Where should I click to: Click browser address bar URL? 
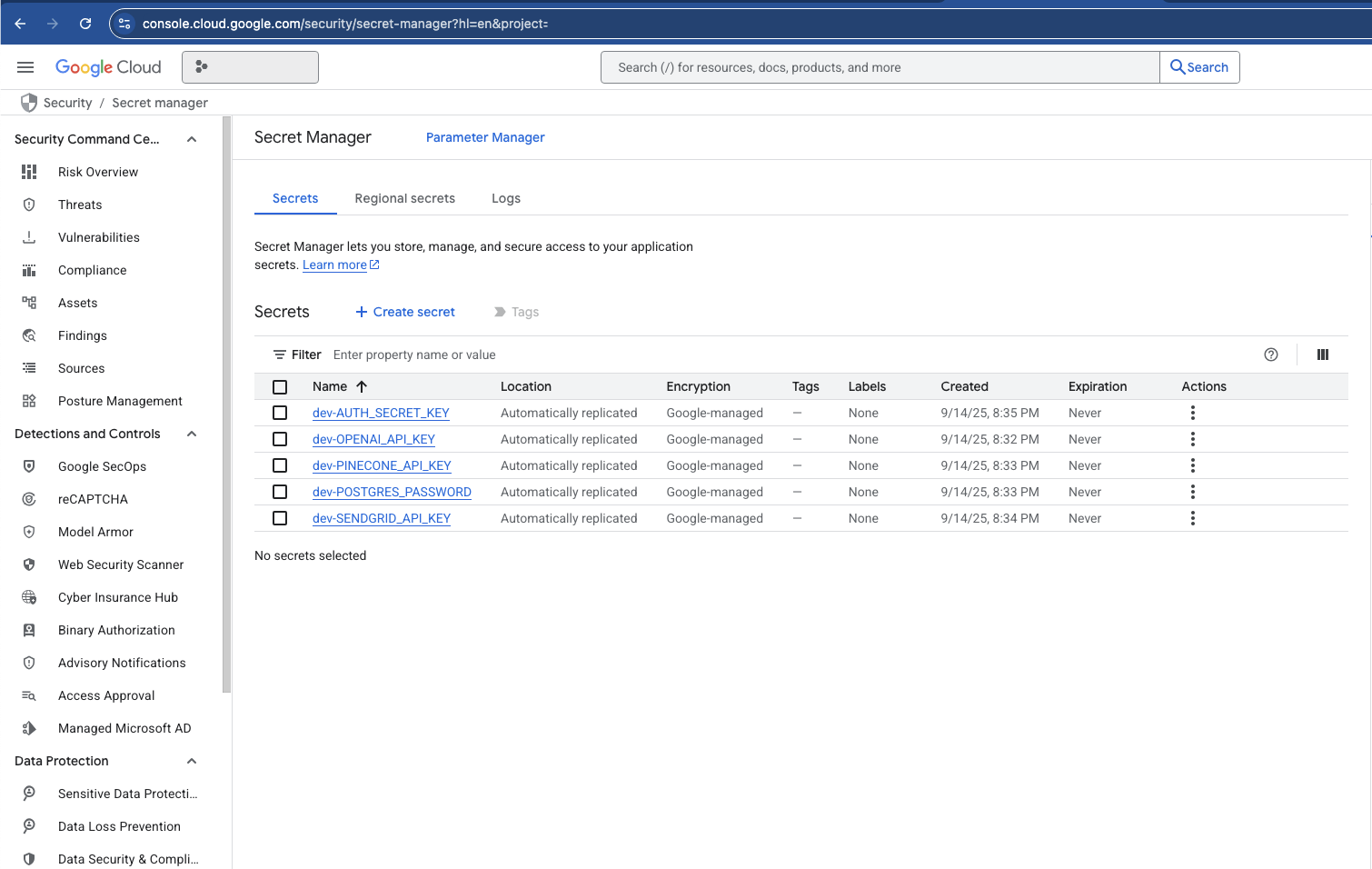[x=345, y=24]
